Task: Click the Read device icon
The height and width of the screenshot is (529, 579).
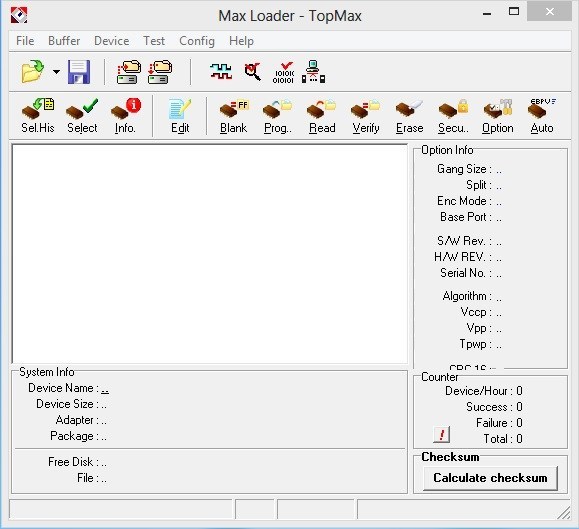Action: pos(322,116)
